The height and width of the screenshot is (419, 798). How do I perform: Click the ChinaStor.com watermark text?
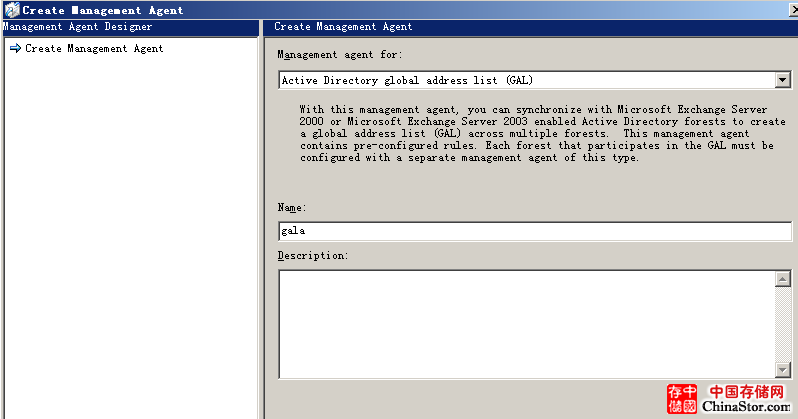pyautogui.click(x=748, y=406)
